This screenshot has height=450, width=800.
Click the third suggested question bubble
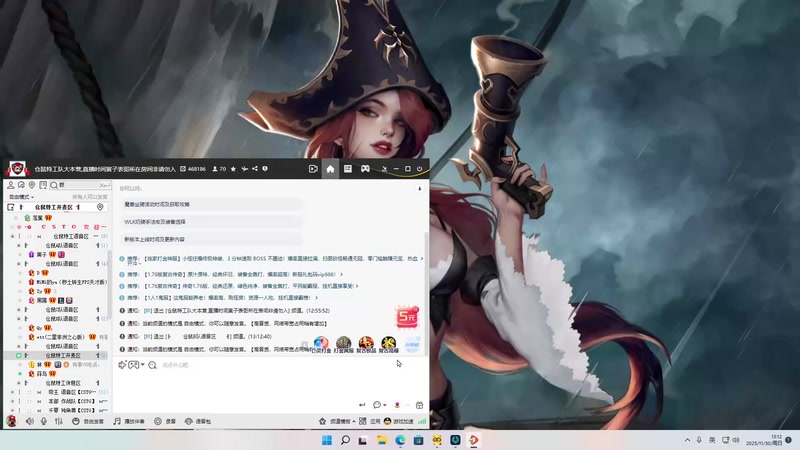tap(212, 239)
